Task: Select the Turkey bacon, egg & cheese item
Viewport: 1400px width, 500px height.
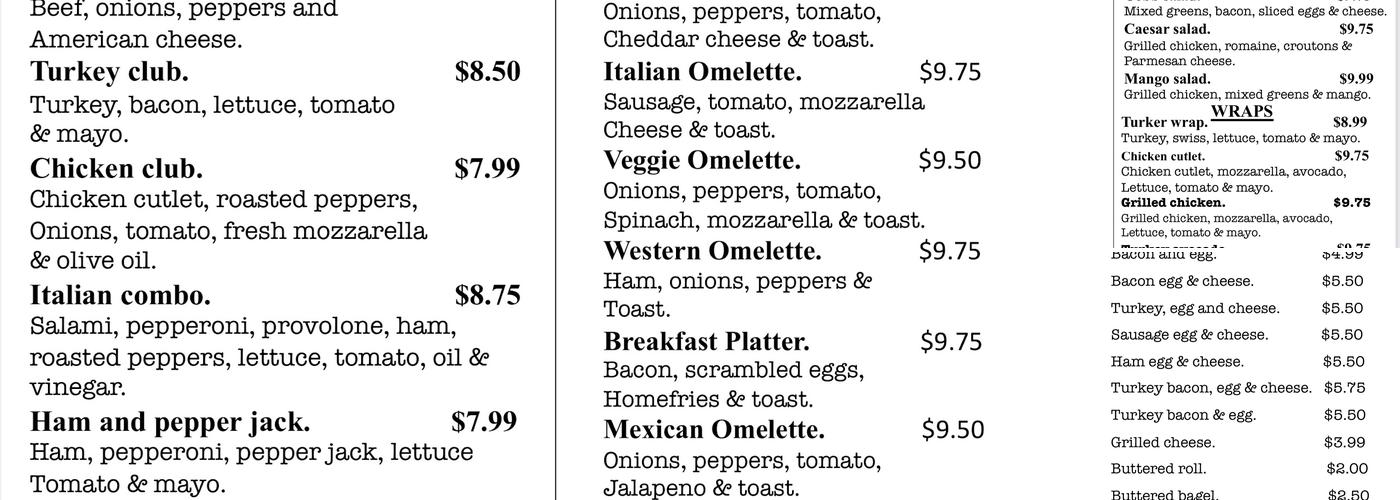Action: click(1210, 388)
